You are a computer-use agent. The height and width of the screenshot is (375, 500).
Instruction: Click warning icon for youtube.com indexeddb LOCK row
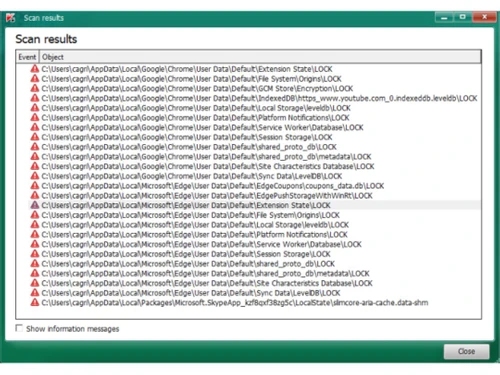(x=35, y=98)
